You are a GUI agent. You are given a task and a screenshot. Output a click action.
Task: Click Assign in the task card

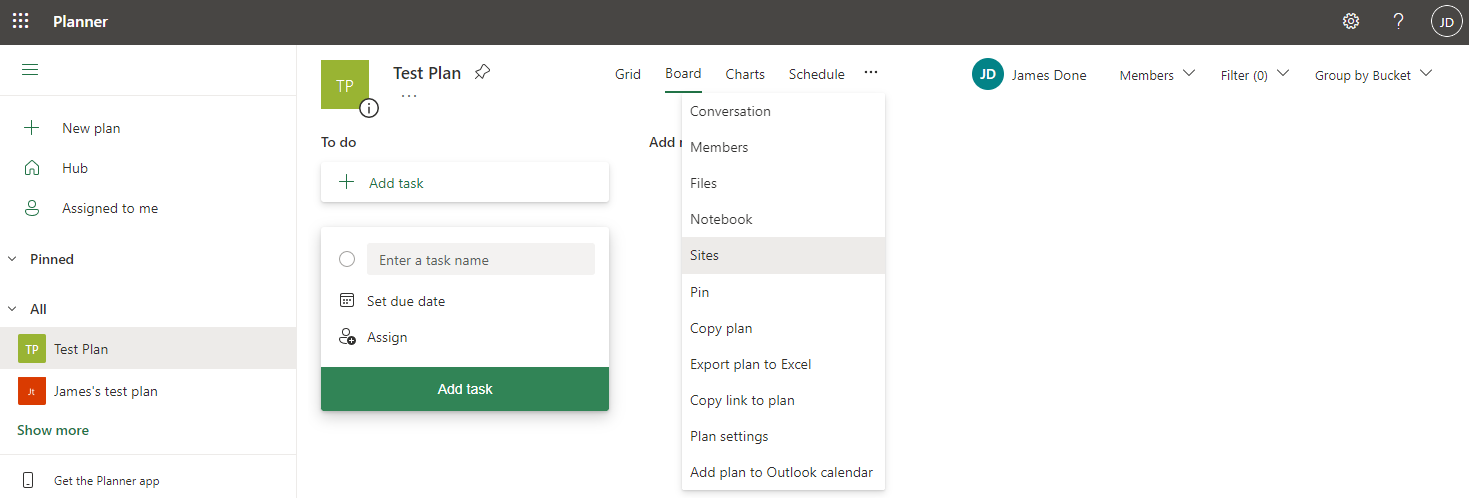click(x=387, y=337)
